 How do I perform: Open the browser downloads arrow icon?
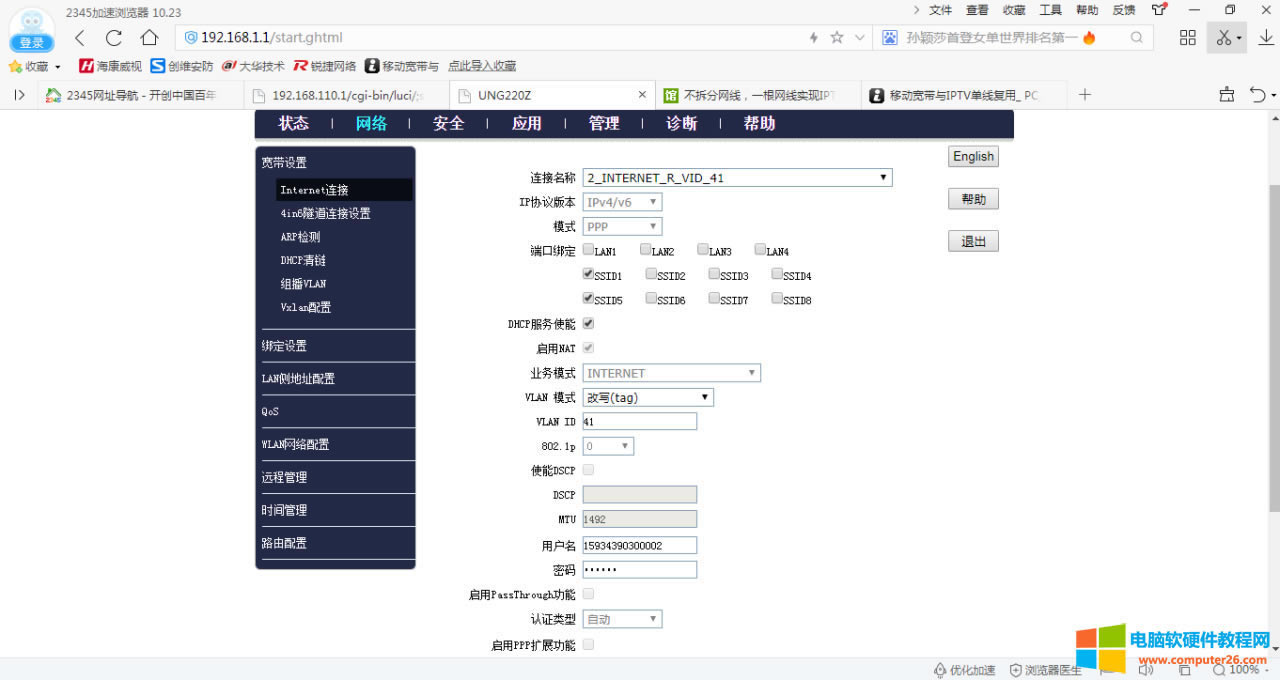pyautogui.click(x=1266, y=38)
